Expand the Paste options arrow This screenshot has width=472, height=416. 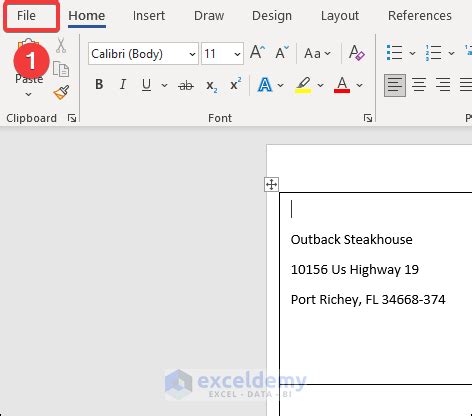29,94
